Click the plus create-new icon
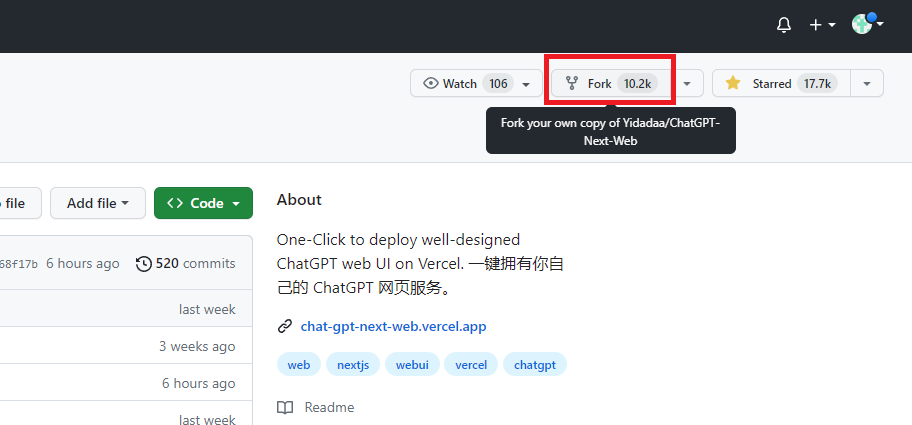This screenshot has width=912, height=425. pyautogui.click(x=822, y=25)
